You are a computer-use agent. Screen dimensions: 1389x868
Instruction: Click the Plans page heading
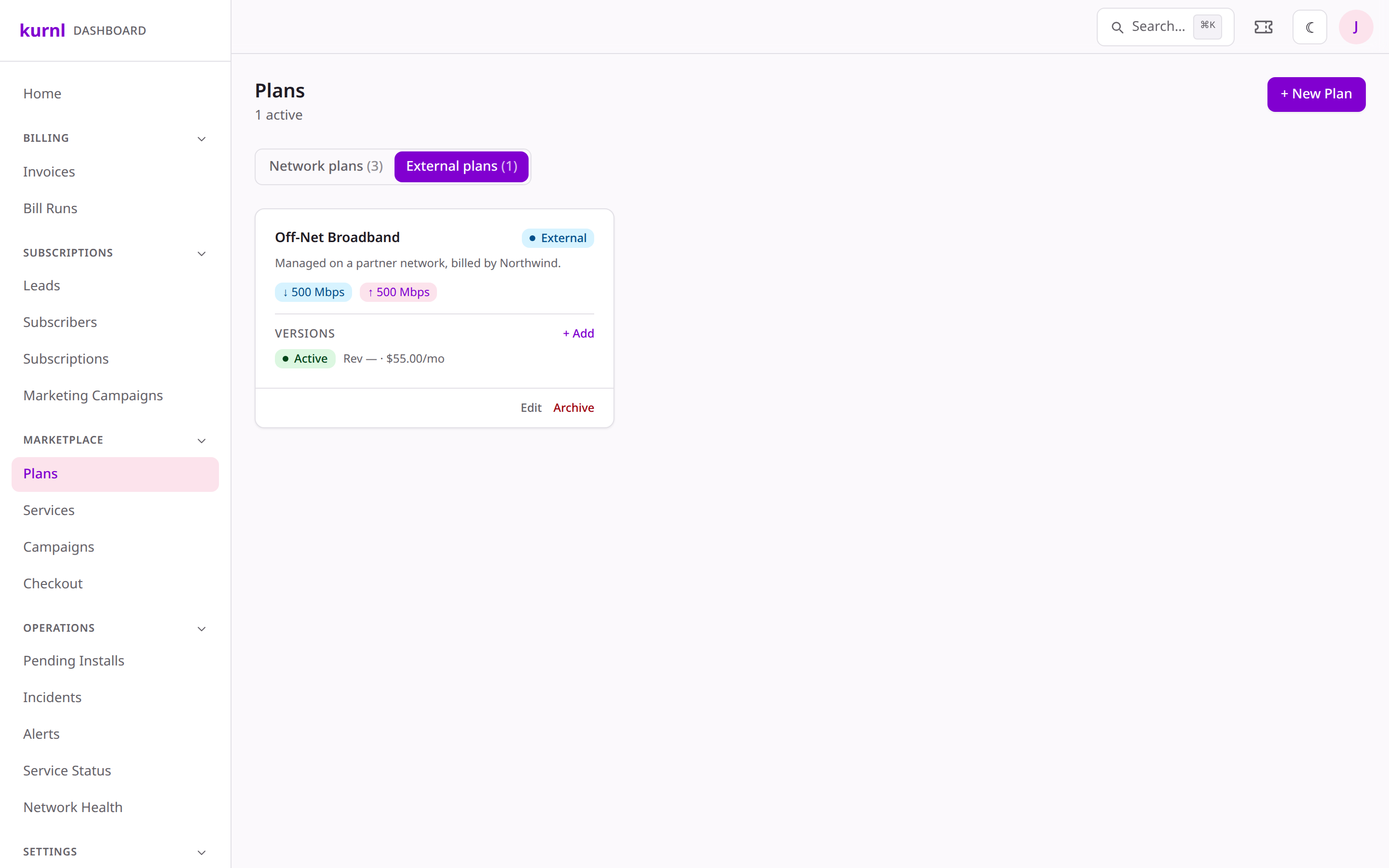[280, 91]
